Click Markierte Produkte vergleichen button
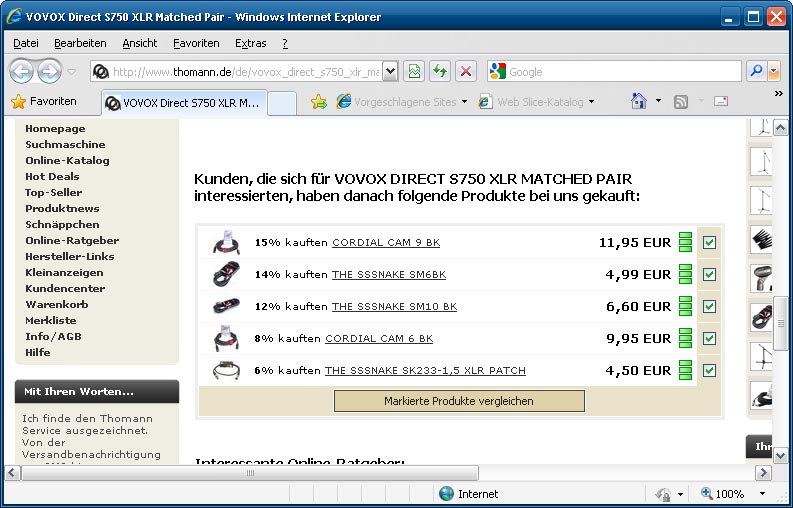This screenshot has width=793, height=508. [459, 401]
